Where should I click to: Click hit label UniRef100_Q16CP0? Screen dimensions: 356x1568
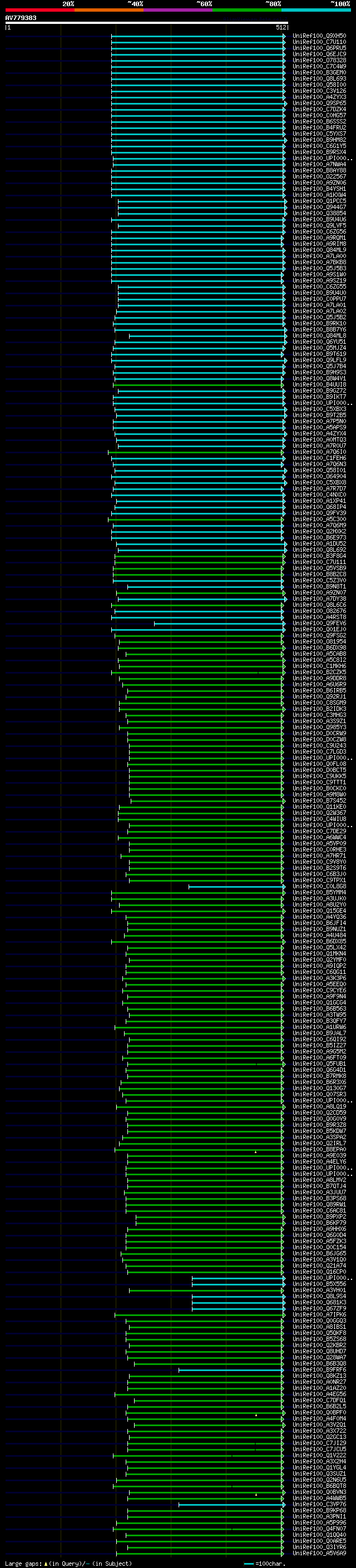coord(319,1272)
